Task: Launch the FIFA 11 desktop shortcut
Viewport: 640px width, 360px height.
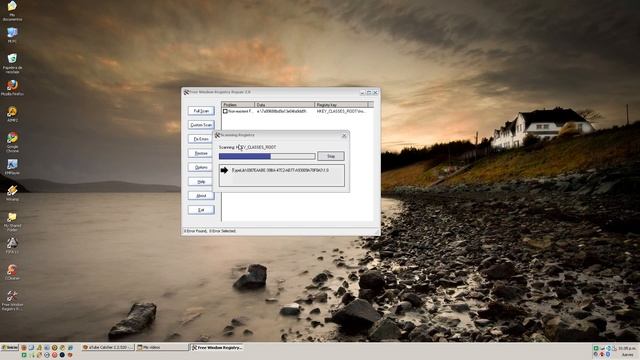Action: coord(12,246)
